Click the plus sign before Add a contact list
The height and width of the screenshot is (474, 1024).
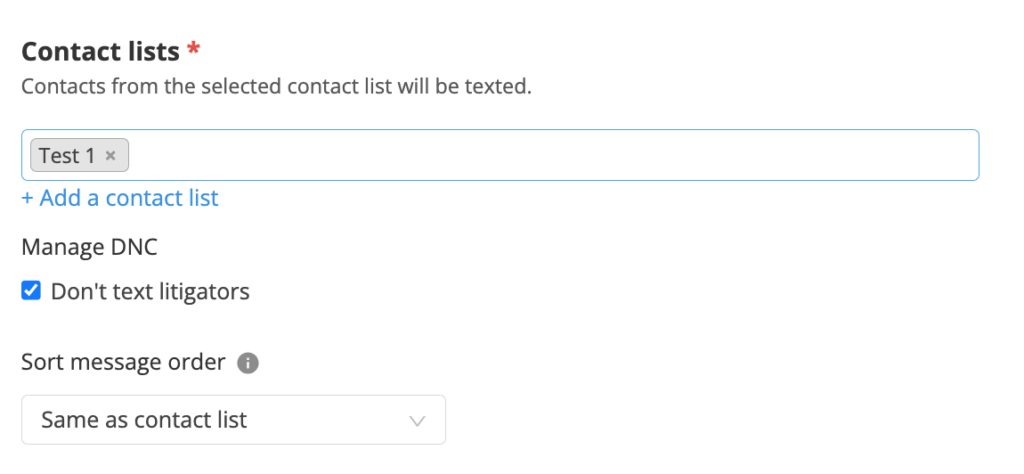pyautogui.click(x=27, y=198)
